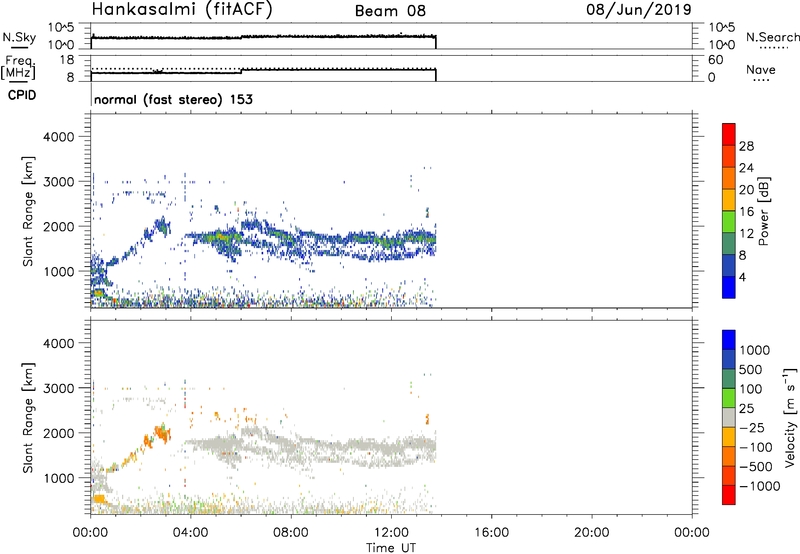Click the "Slant Range [km]" label of the velocity panel

[x=28, y=418]
